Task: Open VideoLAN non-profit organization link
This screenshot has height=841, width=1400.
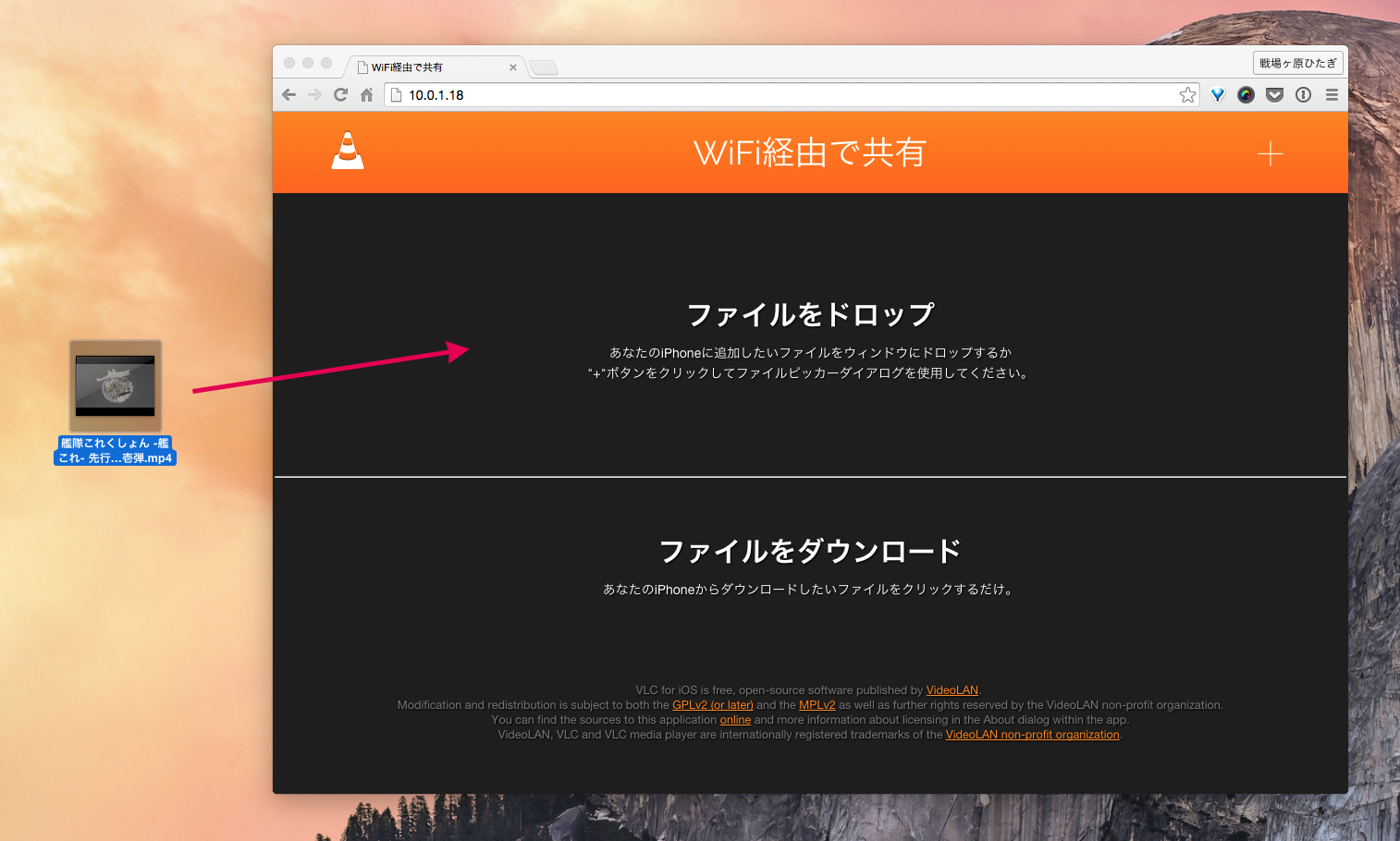Action: tap(1032, 735)
